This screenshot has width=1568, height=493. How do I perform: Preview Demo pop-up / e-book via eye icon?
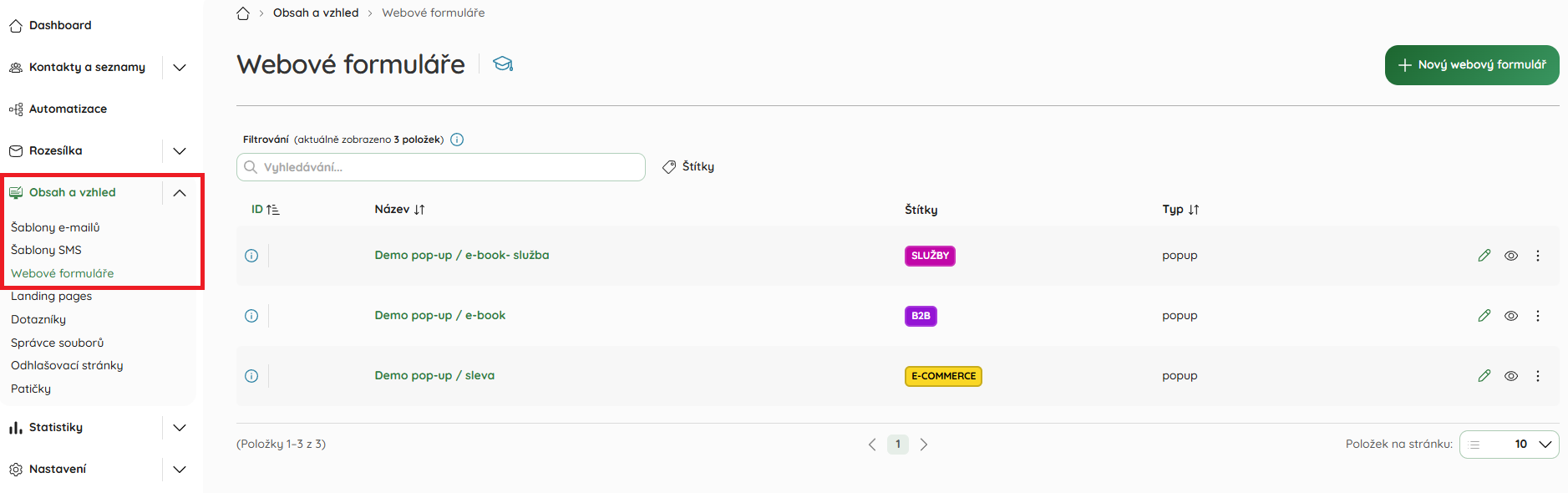[1511, 316]
